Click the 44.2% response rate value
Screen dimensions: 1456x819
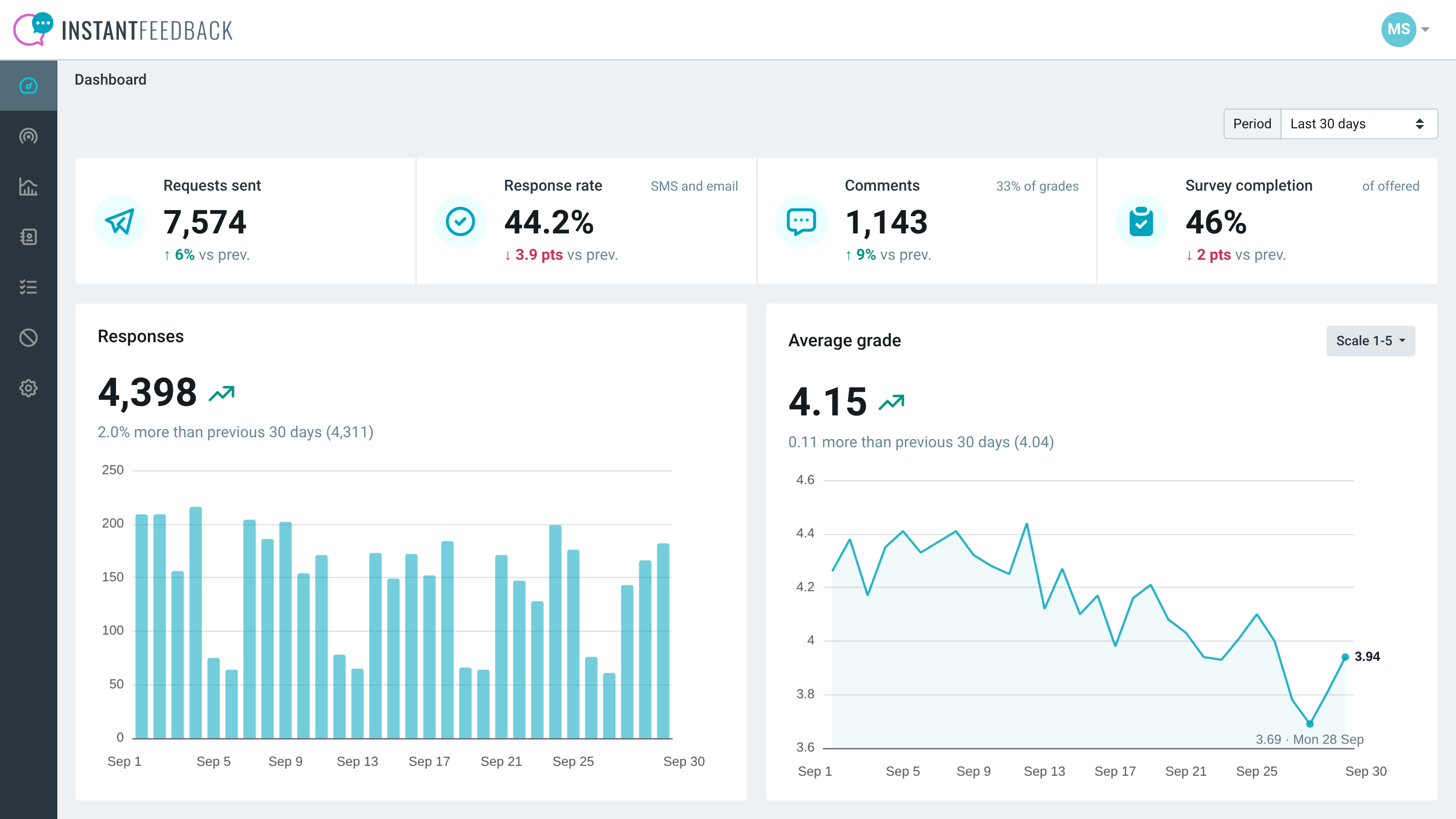[x=549, y=222]
